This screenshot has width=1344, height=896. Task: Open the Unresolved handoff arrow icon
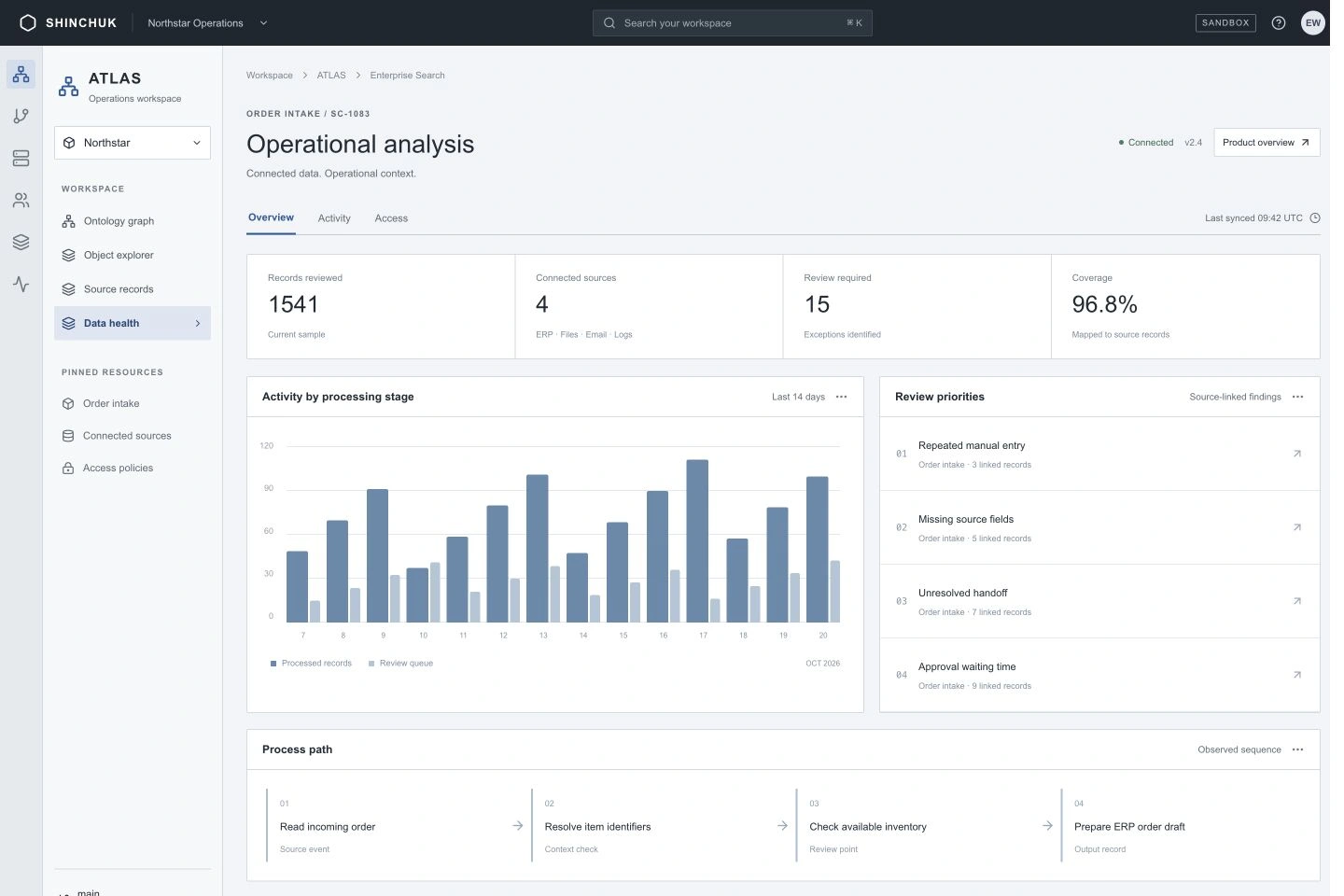[x=1296, y=601]
